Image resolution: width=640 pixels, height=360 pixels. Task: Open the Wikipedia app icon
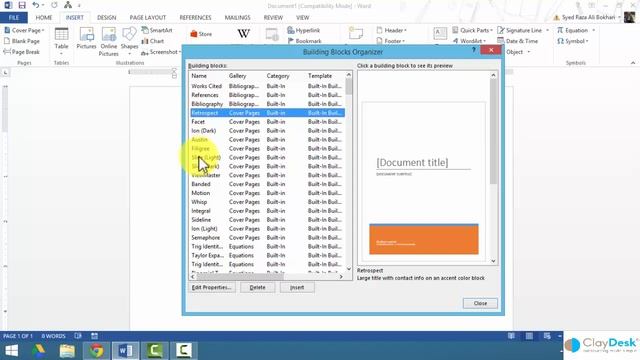[x=243, y=33]
